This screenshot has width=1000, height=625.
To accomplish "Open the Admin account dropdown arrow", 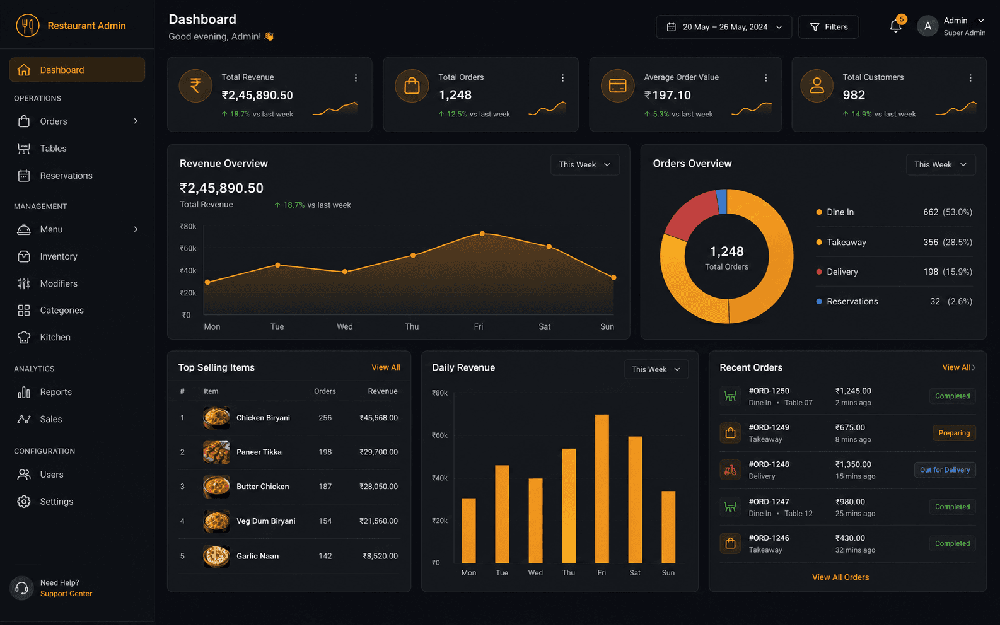I will [981, 20].
